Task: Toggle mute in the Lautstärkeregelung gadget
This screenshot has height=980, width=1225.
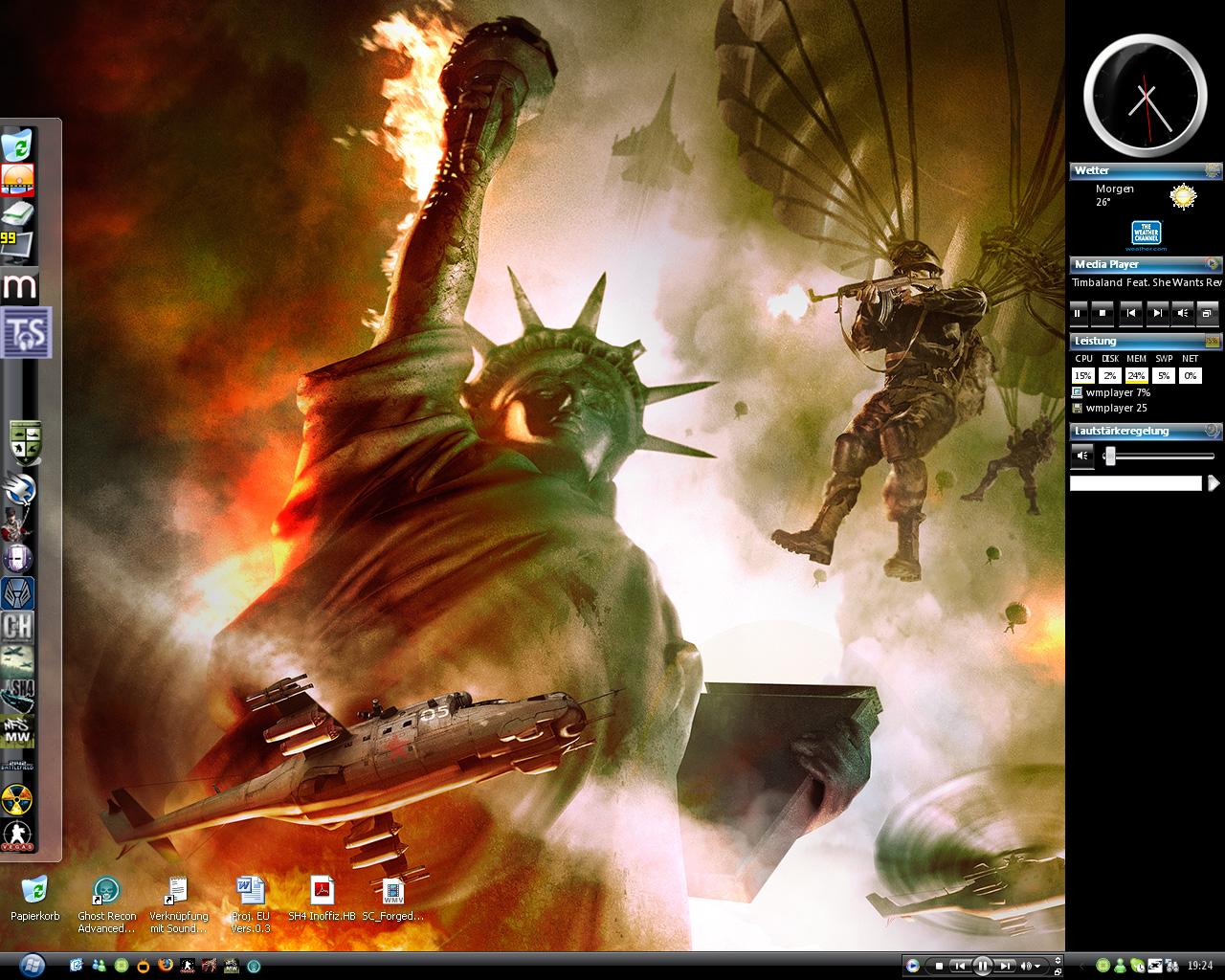Action: click(x=1081, y=456)
